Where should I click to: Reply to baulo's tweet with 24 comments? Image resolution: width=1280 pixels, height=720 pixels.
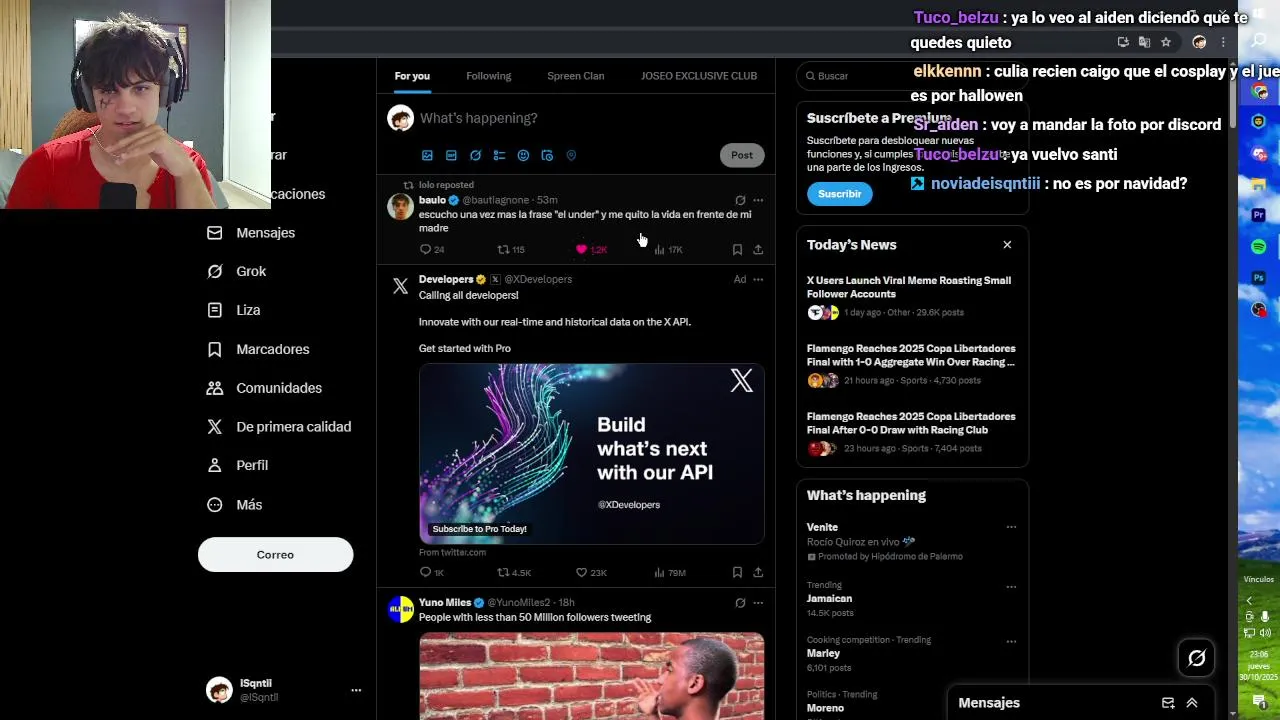431,249
